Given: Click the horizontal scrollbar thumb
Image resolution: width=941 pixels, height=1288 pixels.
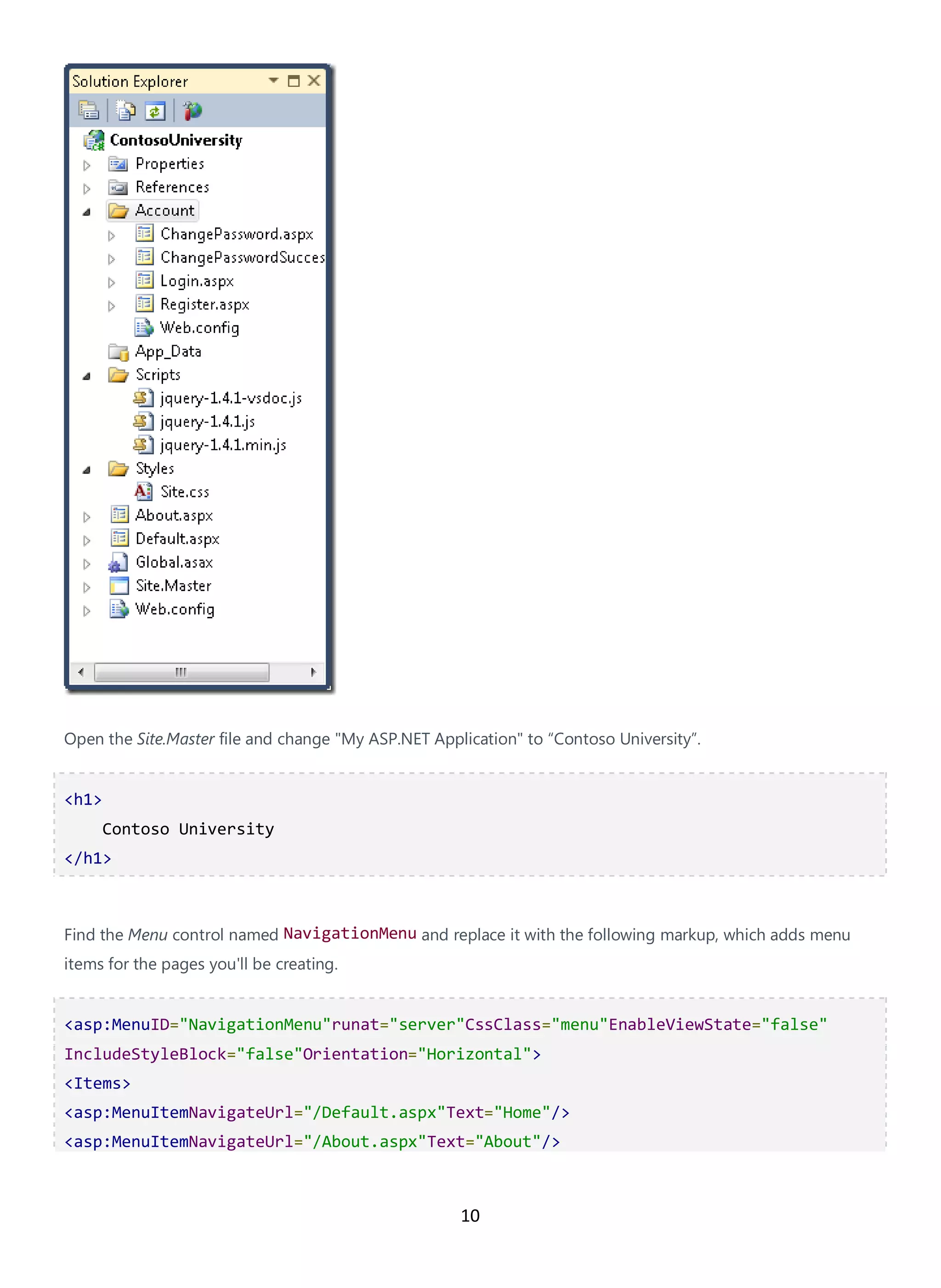Looking at the screenshot, I should click(x=181, y=672).
